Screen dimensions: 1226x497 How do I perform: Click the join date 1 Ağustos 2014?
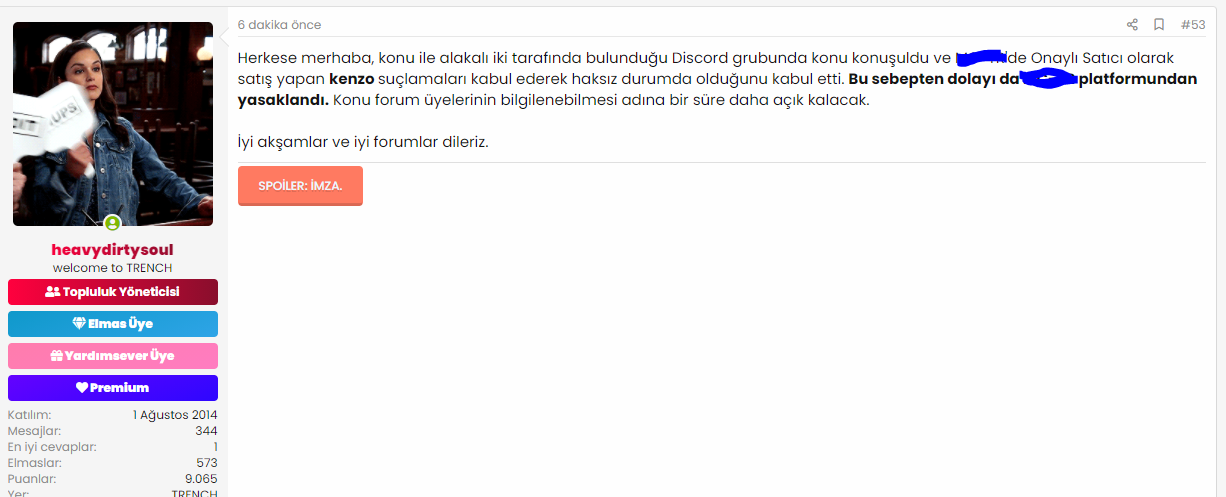click(175, 415)
